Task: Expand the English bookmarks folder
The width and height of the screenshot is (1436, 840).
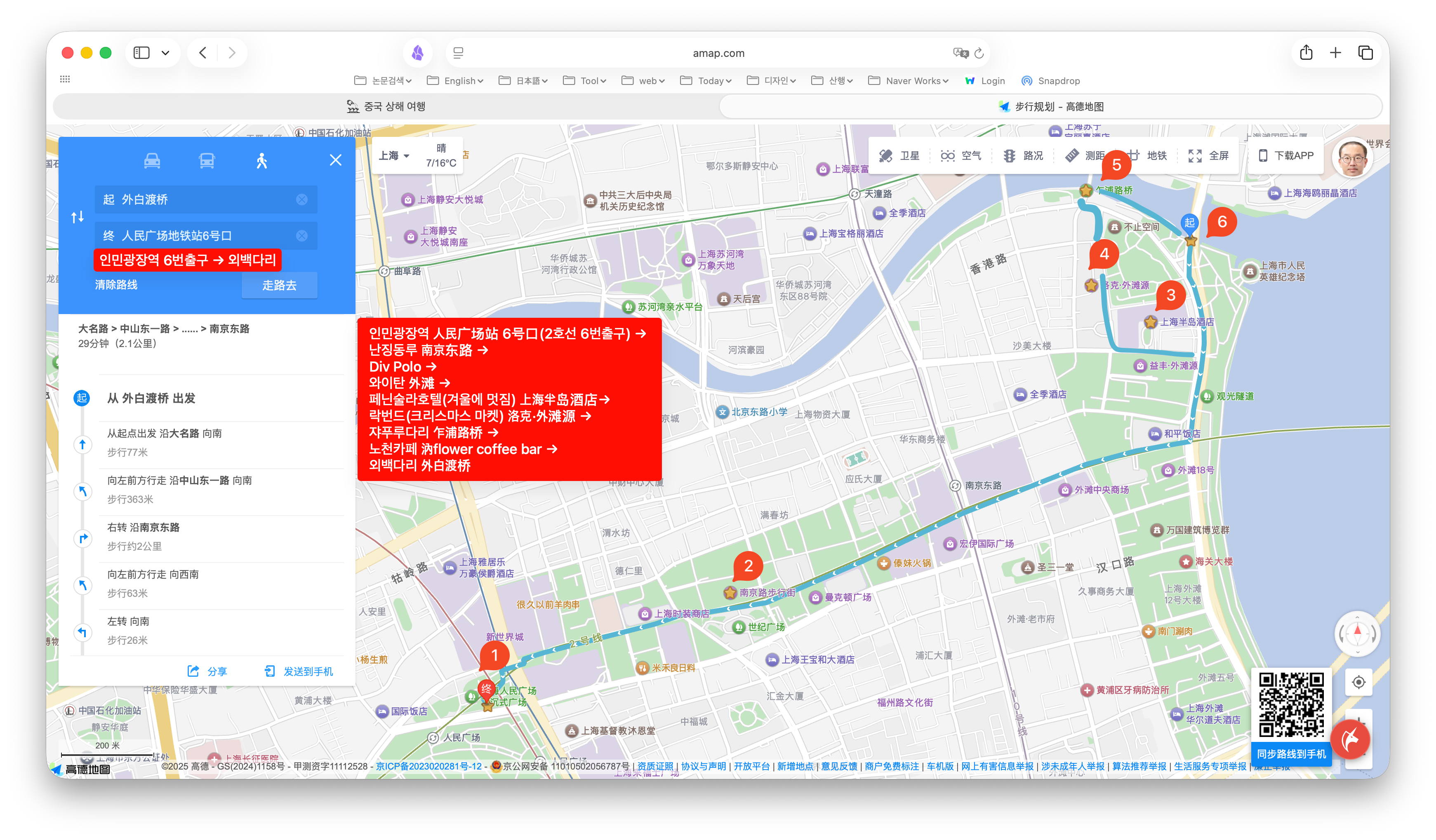Action: (455, 81)
